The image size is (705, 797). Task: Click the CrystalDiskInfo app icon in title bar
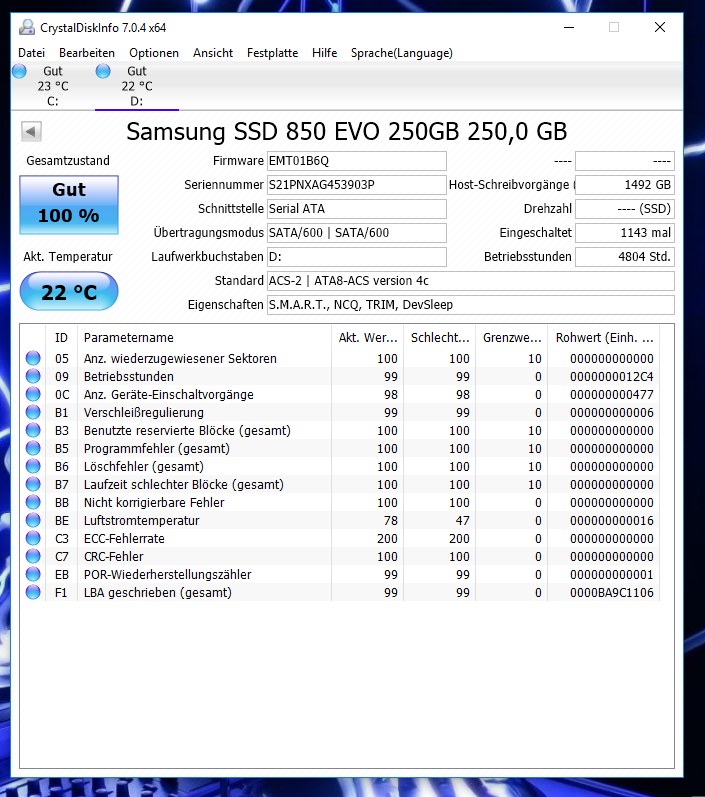27,27
